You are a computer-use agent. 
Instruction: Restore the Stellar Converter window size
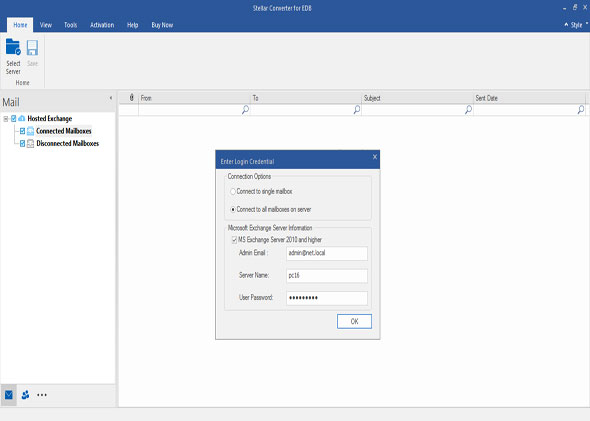(x=575, y=7)
